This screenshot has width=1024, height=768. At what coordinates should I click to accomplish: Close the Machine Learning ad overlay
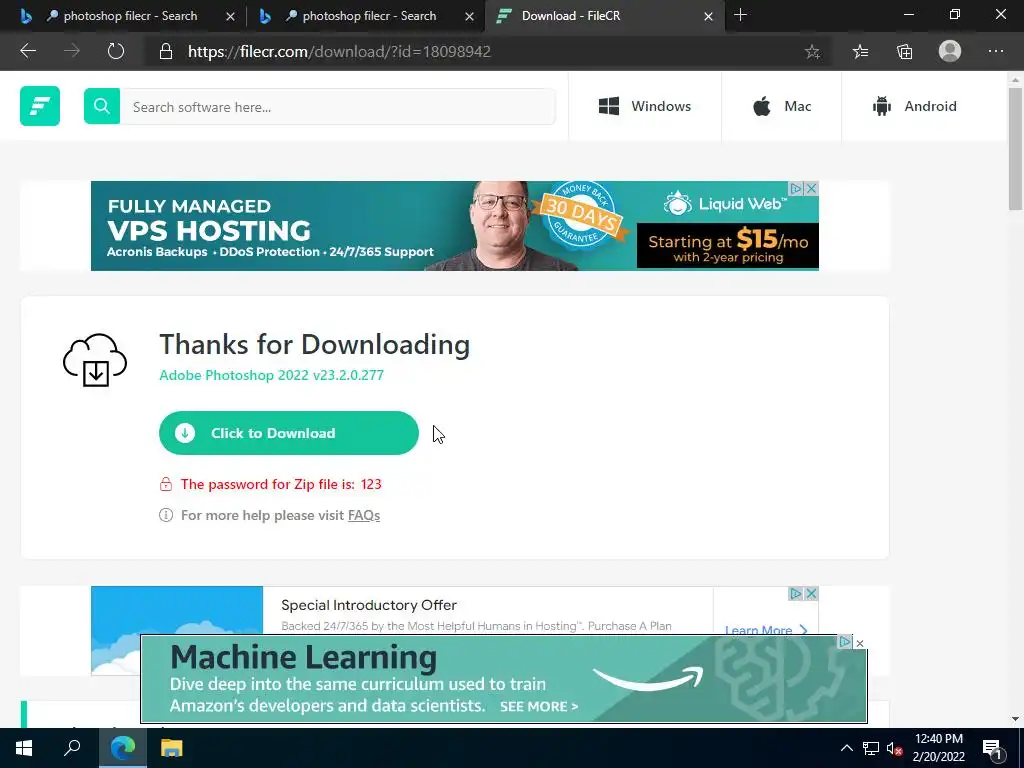click(860, 643)
